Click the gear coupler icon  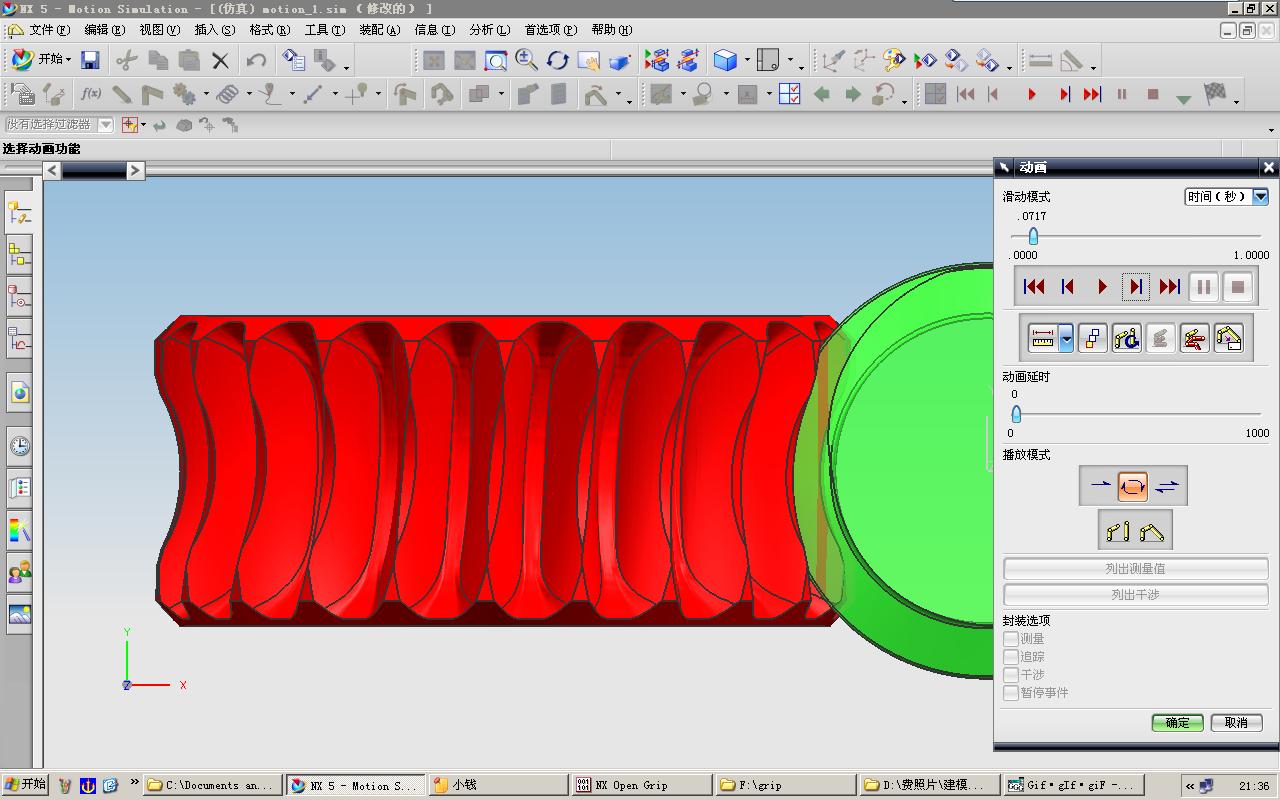(184, 94)
